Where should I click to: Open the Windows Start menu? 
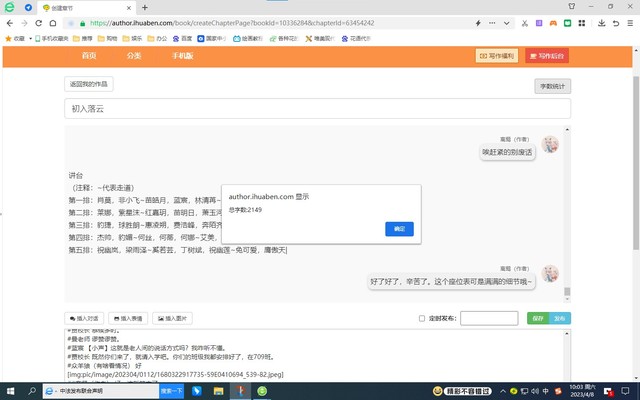pos(10,390)
